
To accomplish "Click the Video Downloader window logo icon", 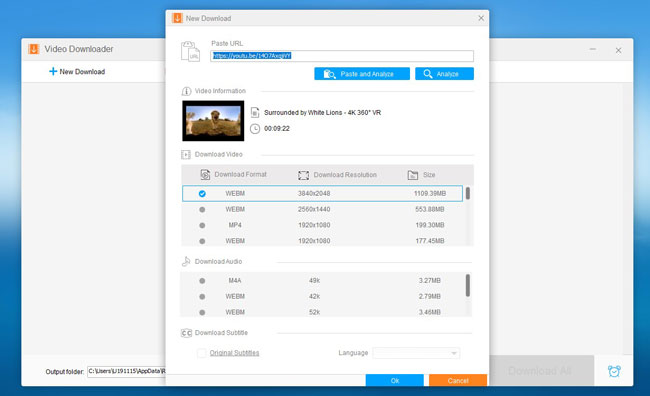I will coord(34,49).
